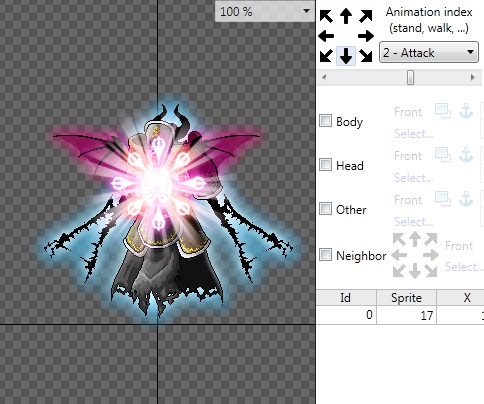Click the Sprite column header

(x=406, y=298)
